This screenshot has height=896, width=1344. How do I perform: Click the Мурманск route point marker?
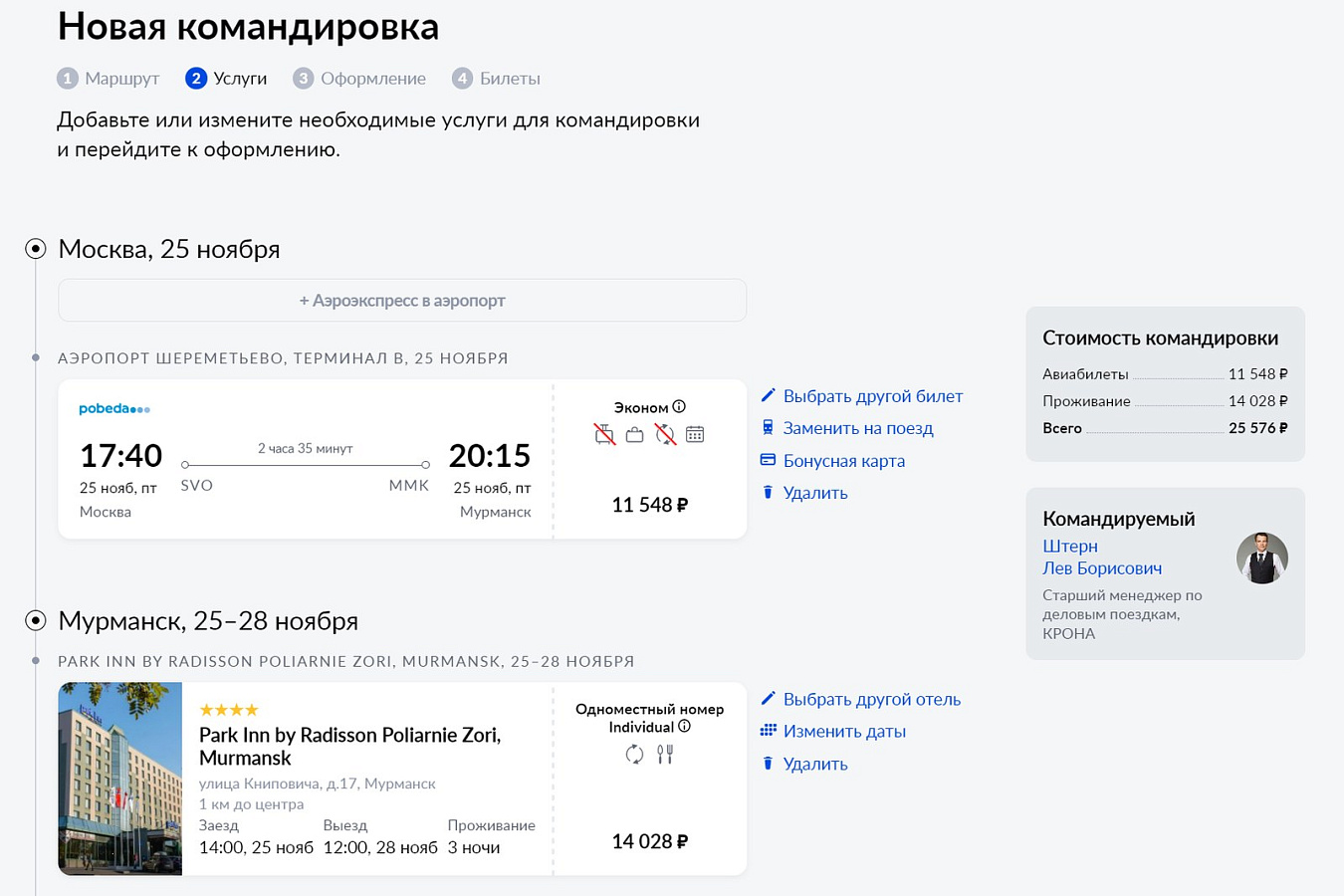coord(36,620)
